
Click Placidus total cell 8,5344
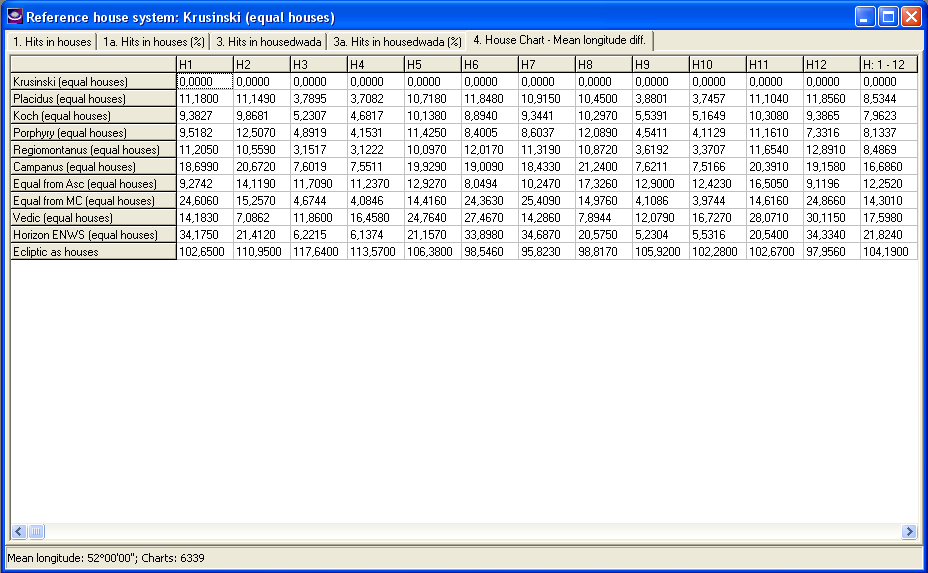tap(888, 99)
